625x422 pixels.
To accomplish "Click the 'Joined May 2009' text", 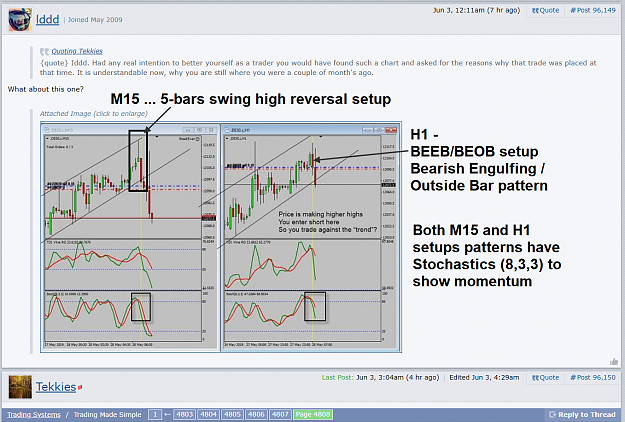I will pos(95,20).
